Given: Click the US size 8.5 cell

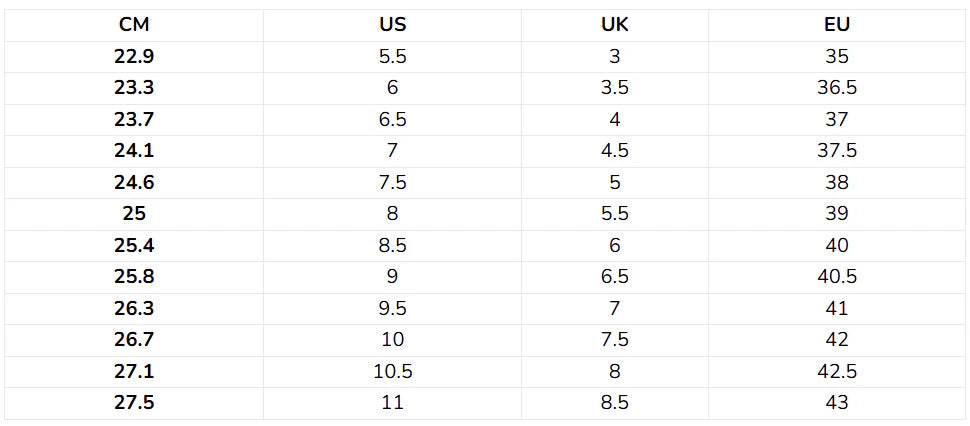Looking at the screenshot, I should point(392,245).
